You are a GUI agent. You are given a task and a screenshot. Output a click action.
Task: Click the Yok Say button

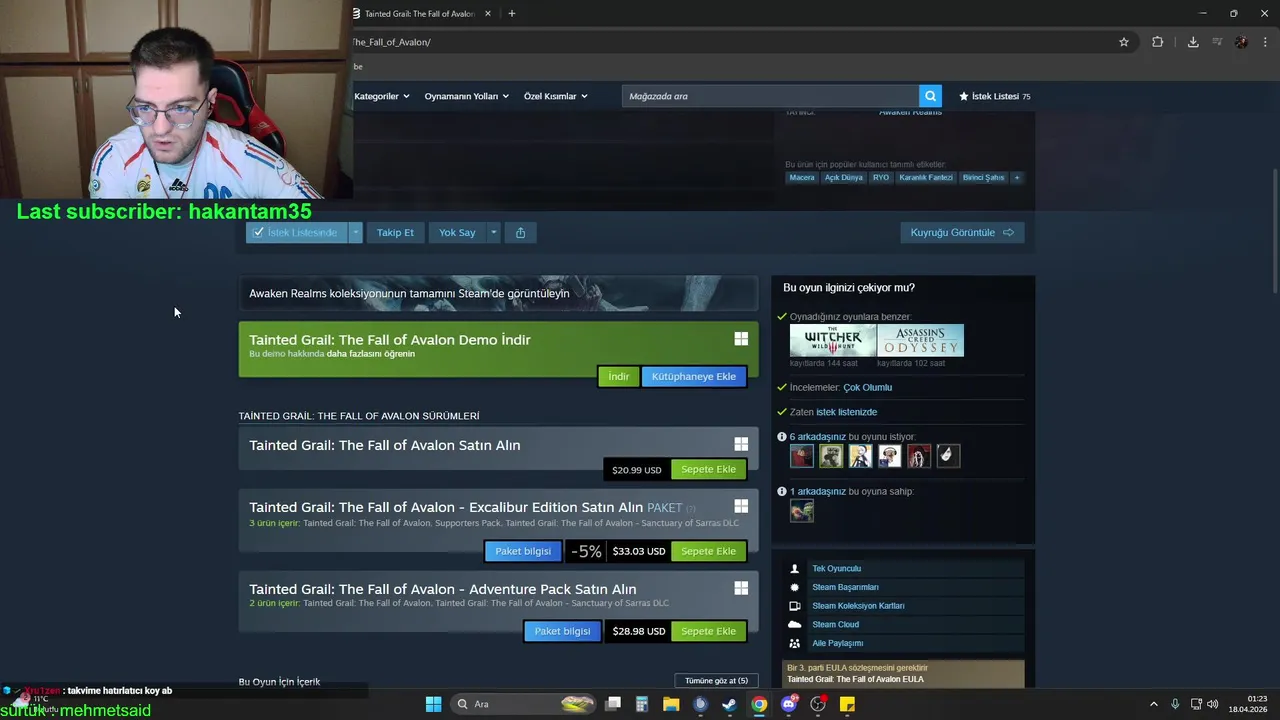(x=457, y=232)
